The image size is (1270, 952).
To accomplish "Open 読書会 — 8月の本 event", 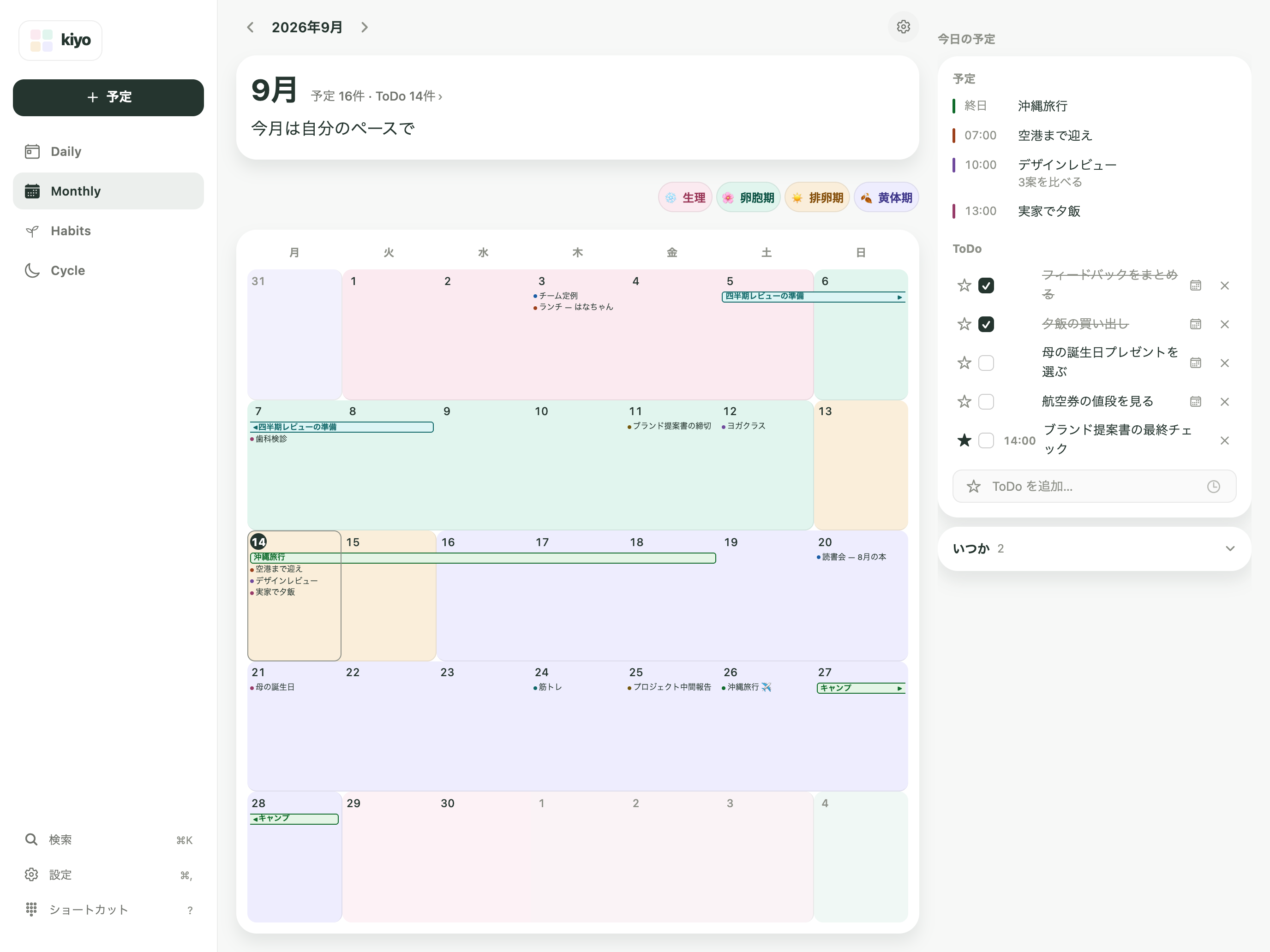I will coord(851,557).
